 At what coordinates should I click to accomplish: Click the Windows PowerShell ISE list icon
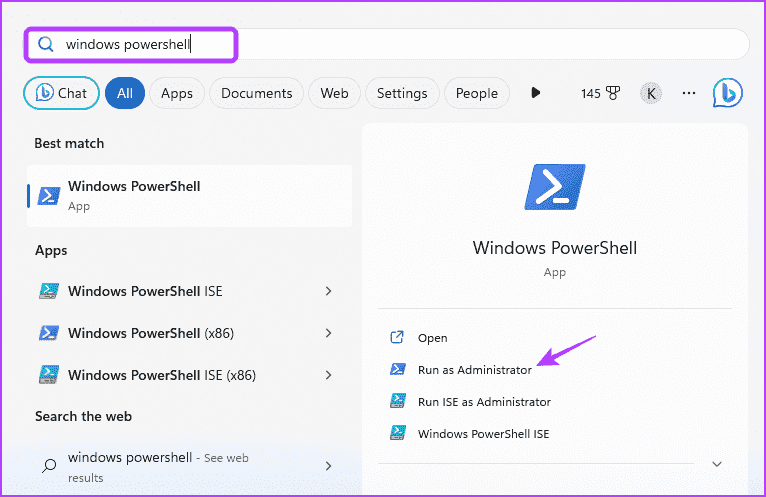[49, 291]
